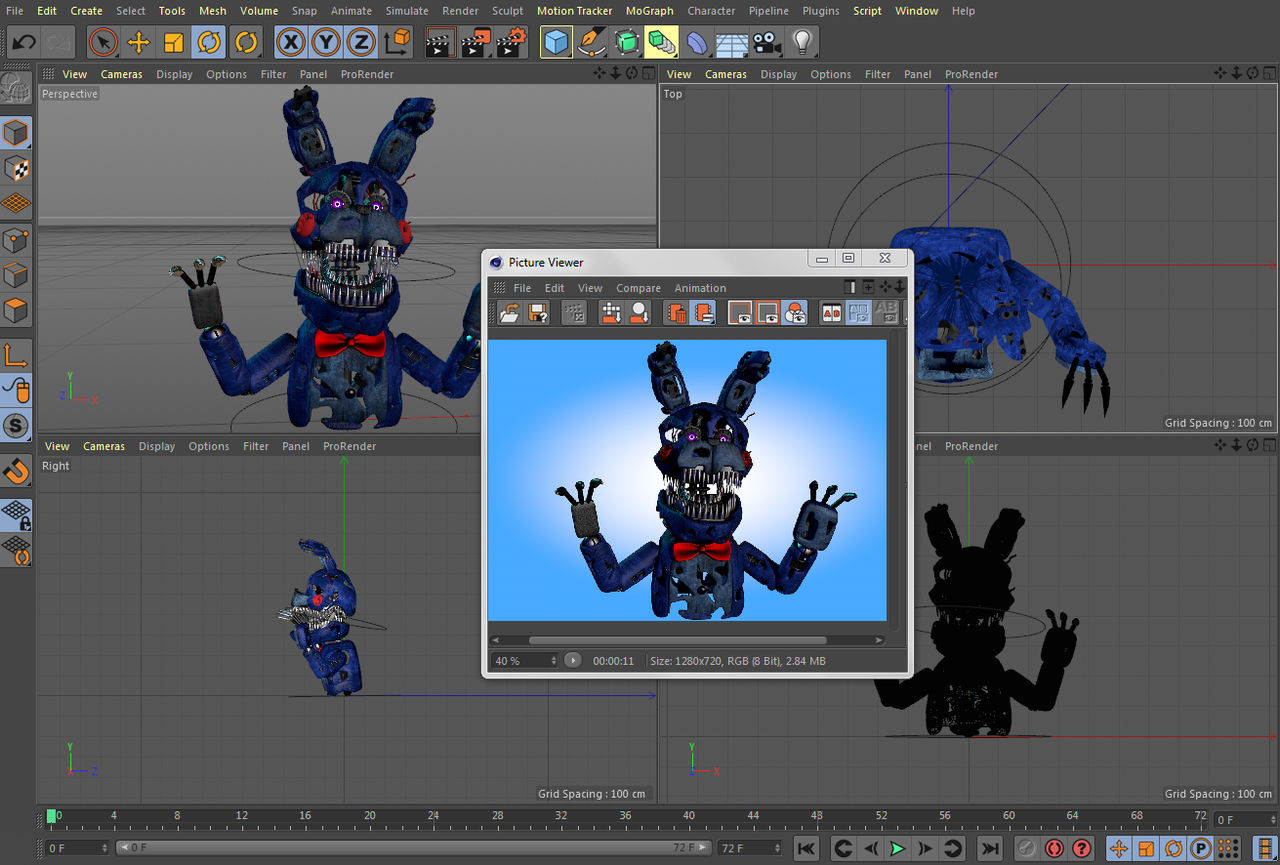Select the Move tool in top toolbar
The width and height of the screenshot is (1280, 865).
(x=138, y=42)
